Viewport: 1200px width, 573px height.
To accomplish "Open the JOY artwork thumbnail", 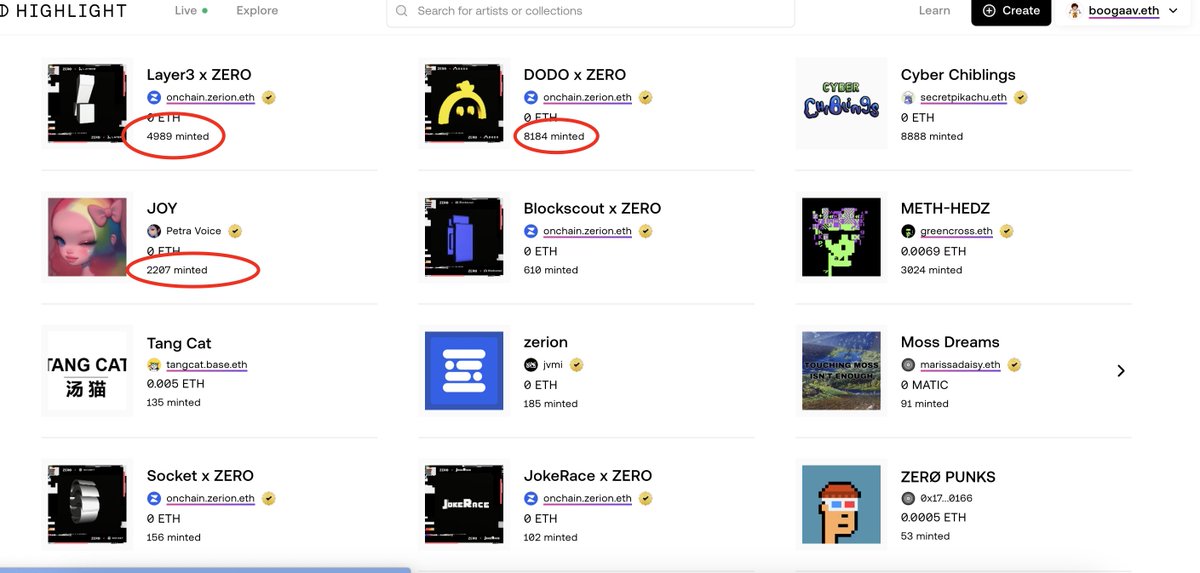I will coord(87,237).
